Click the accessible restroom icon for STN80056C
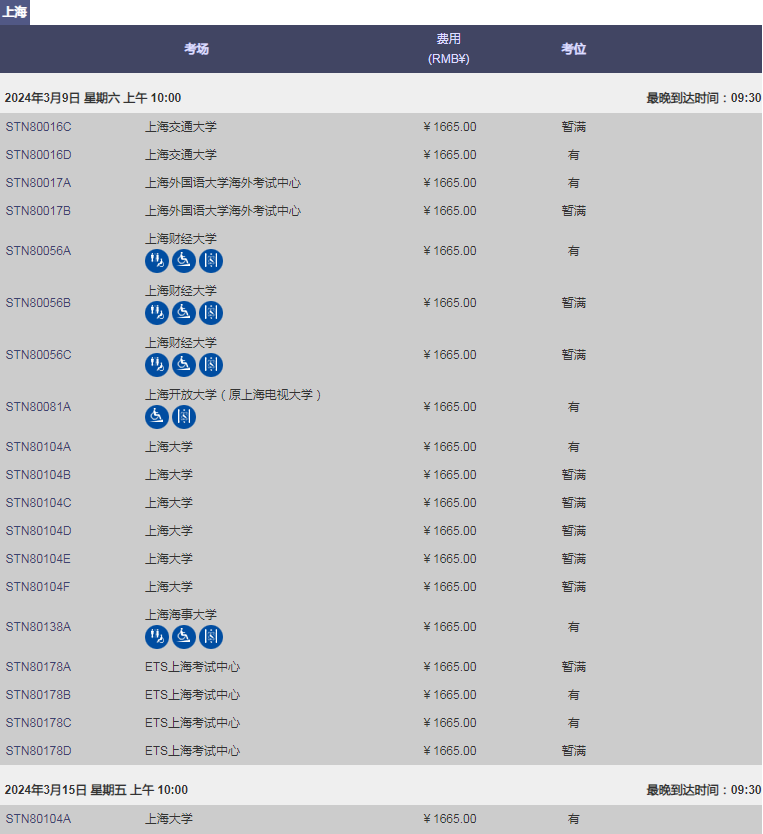The image size is (763, 834). (x=157, y=365)
